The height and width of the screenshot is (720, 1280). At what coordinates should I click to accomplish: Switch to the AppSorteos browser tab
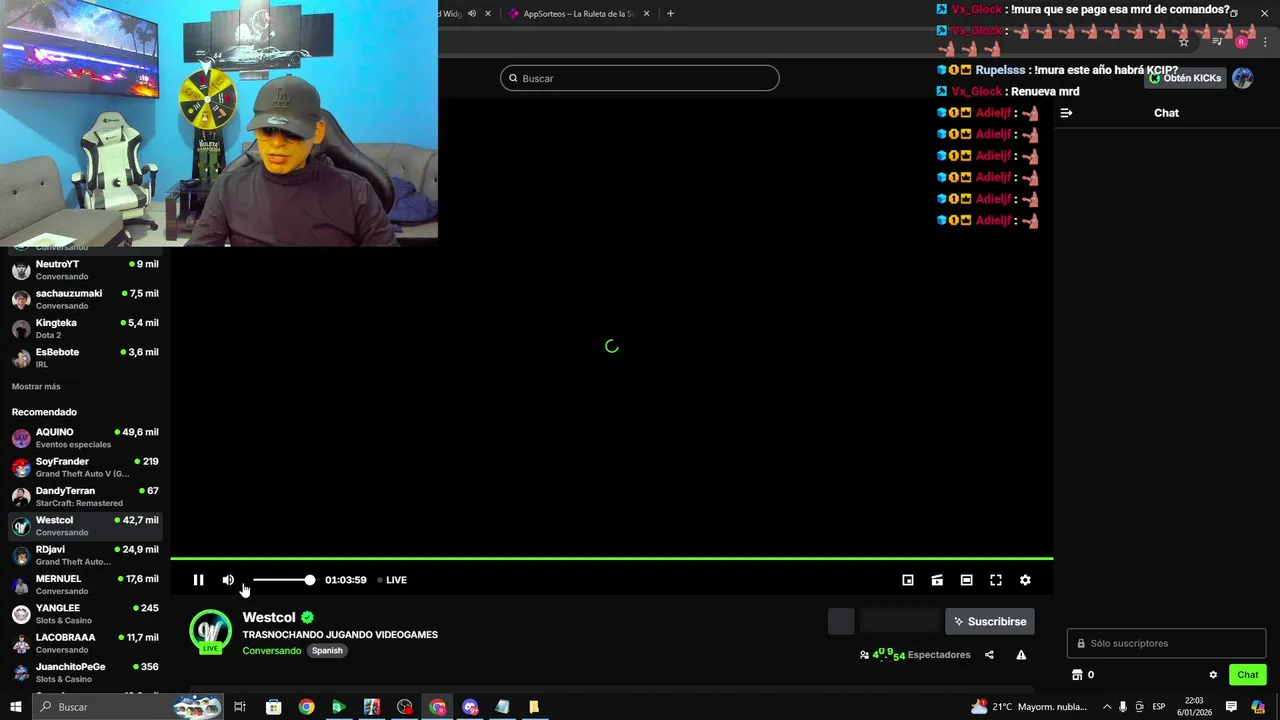578,14
